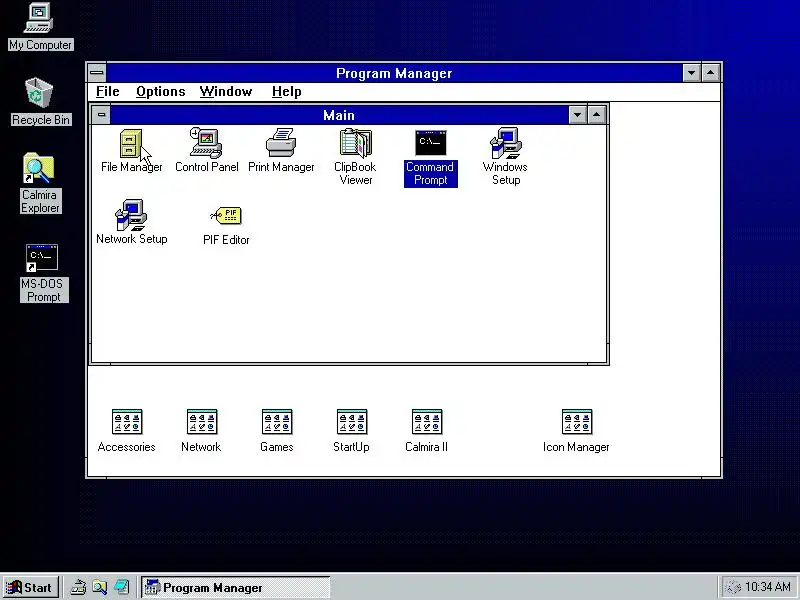800x600 pixels.
Task: Open Program Manager control-menu box
Action: [x=97, y=73]
